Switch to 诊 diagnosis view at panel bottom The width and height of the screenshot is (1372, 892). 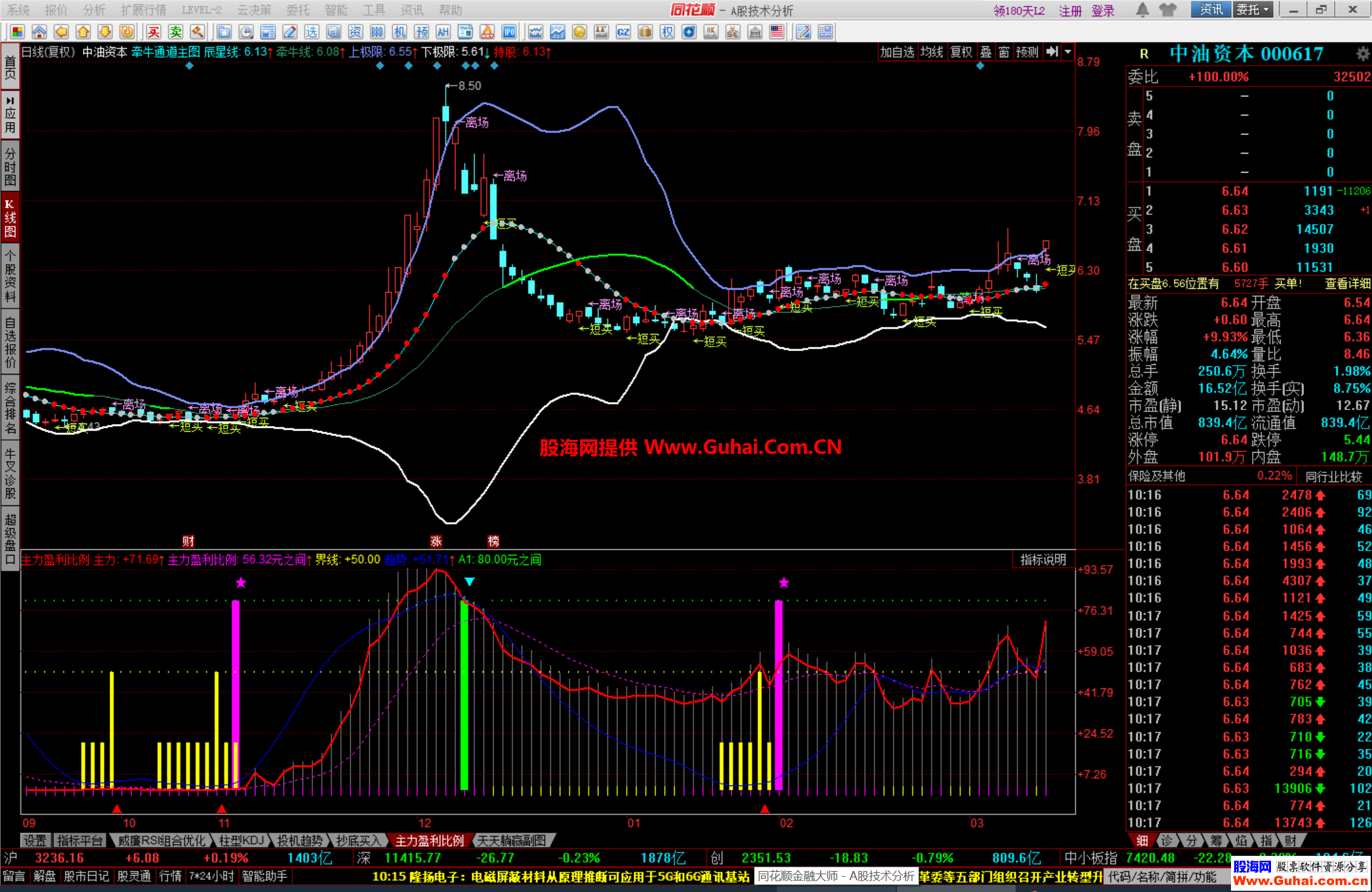pyautogui.click(x=1167, y=841)
